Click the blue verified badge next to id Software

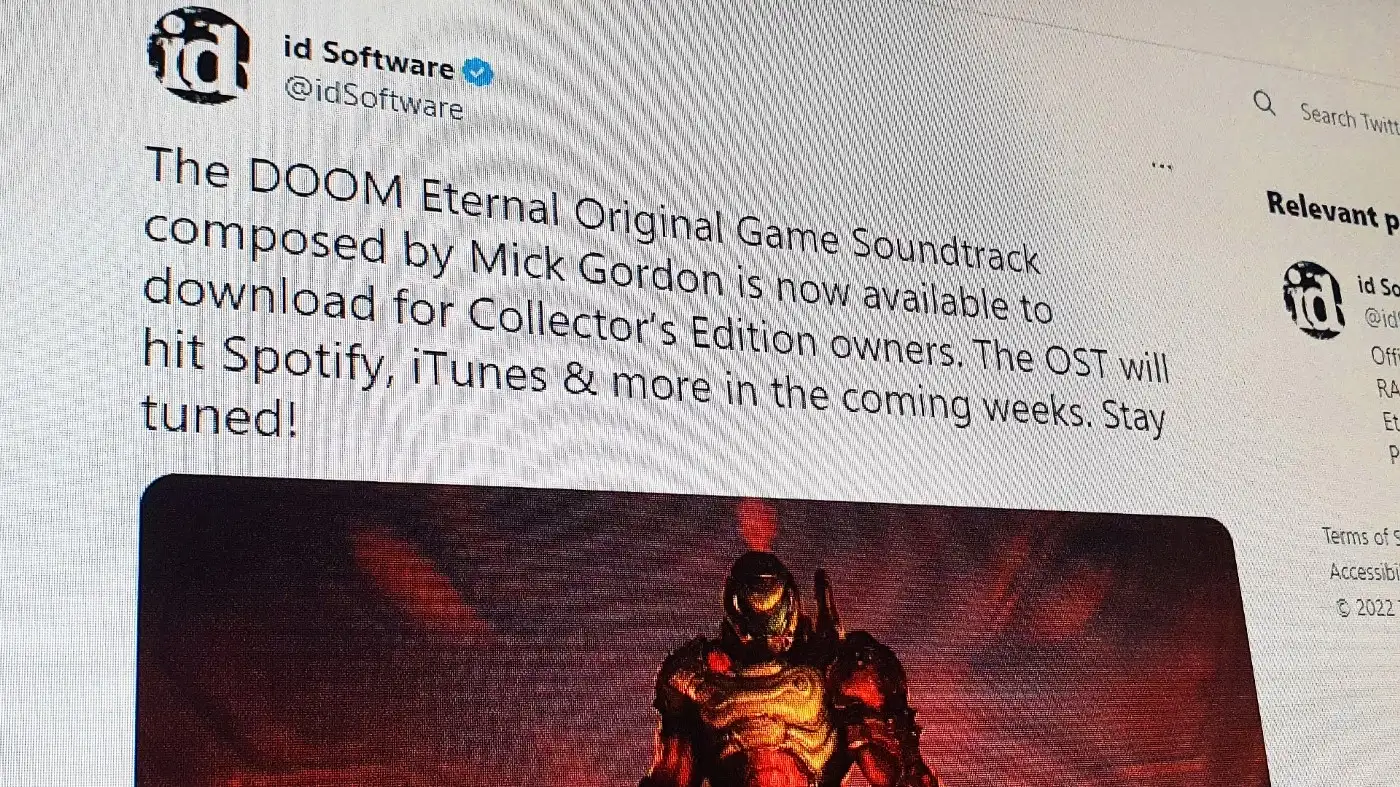point(480,72)
